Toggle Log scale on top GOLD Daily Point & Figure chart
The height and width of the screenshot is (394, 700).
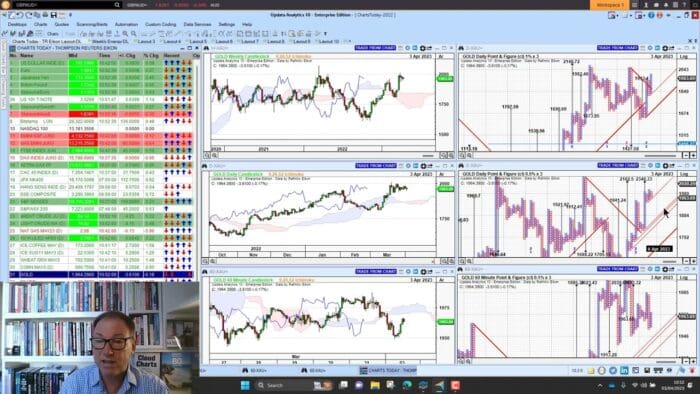684,57
